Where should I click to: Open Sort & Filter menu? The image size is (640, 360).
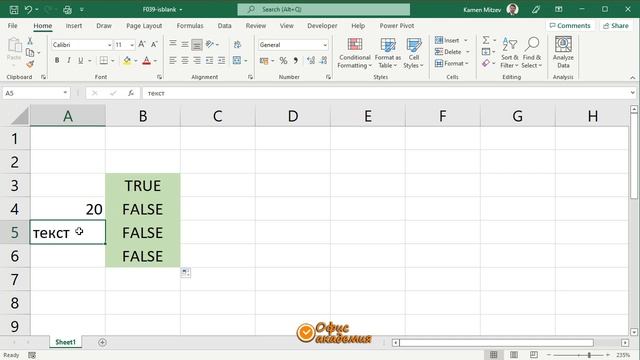click(509, 53)
